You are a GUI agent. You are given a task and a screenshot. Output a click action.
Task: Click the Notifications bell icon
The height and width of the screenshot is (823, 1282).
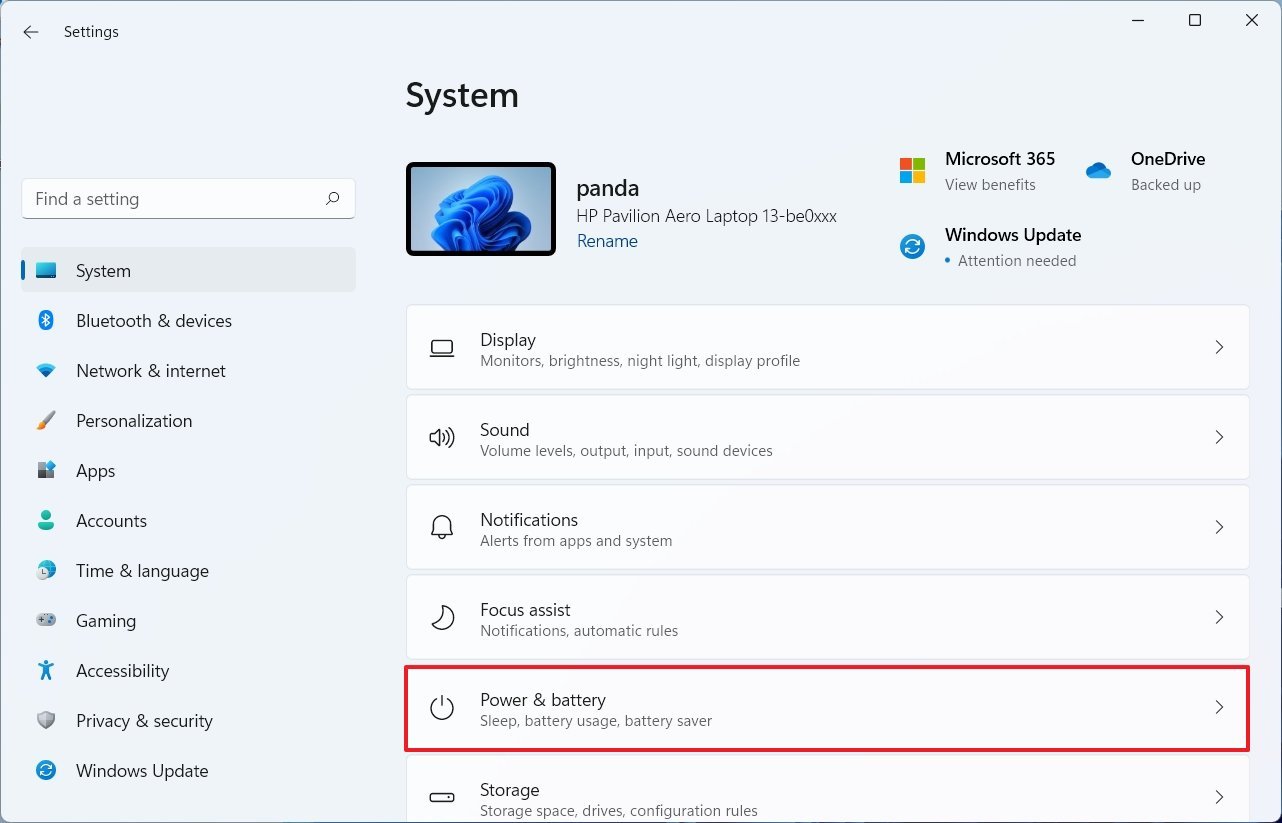click(441, 527)
